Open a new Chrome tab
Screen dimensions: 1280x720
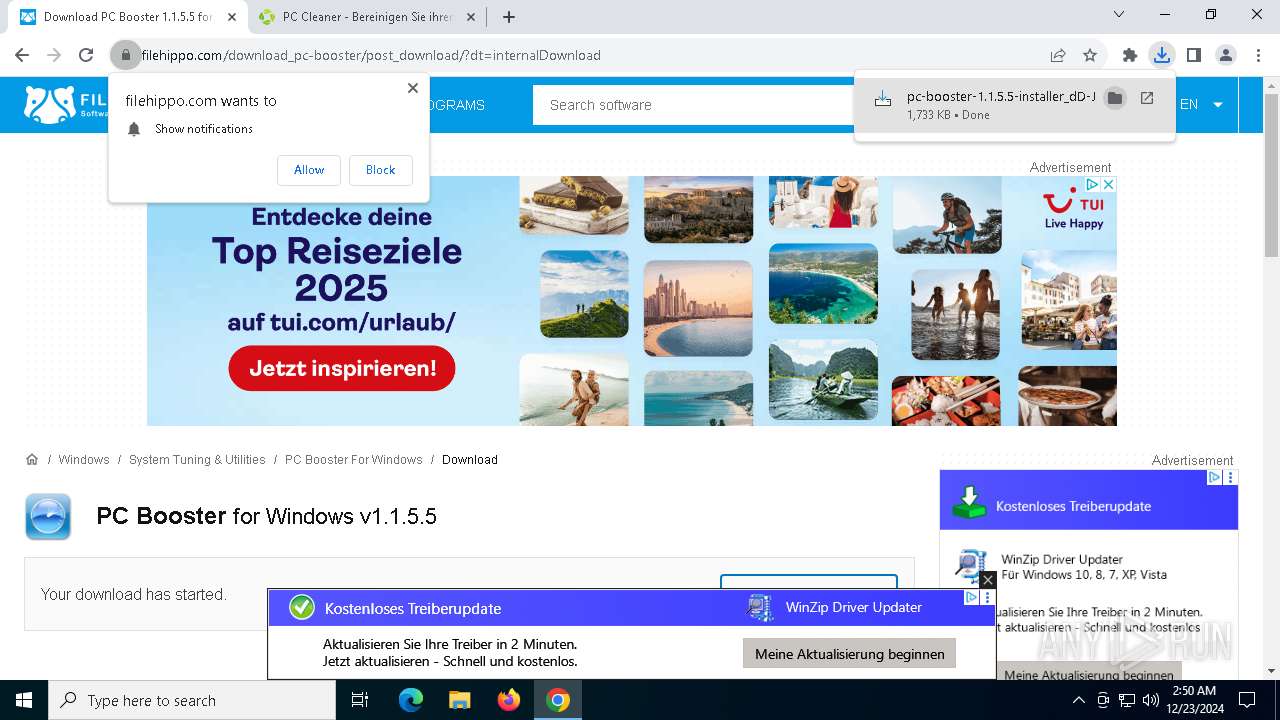509,17
